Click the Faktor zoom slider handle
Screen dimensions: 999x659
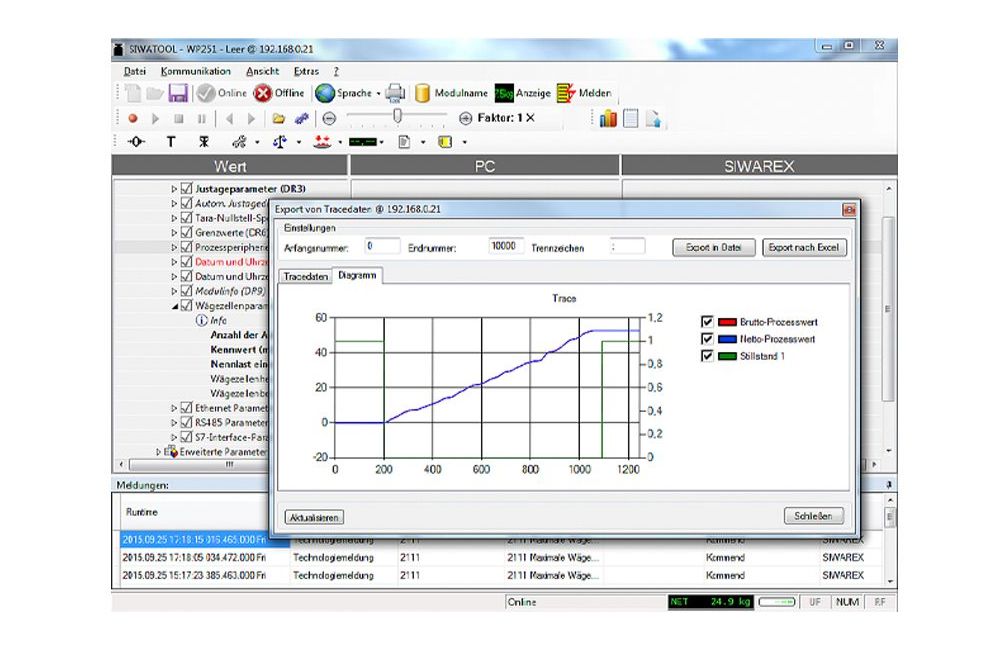(x=398, y=116)
